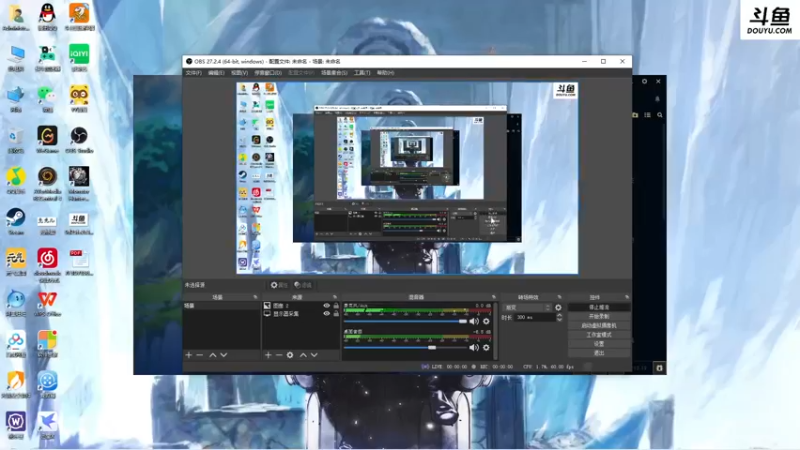The width and height of the screenshot is (800, 450).
Task: Click search icon in the dark background window
Action: coord(660,115)
